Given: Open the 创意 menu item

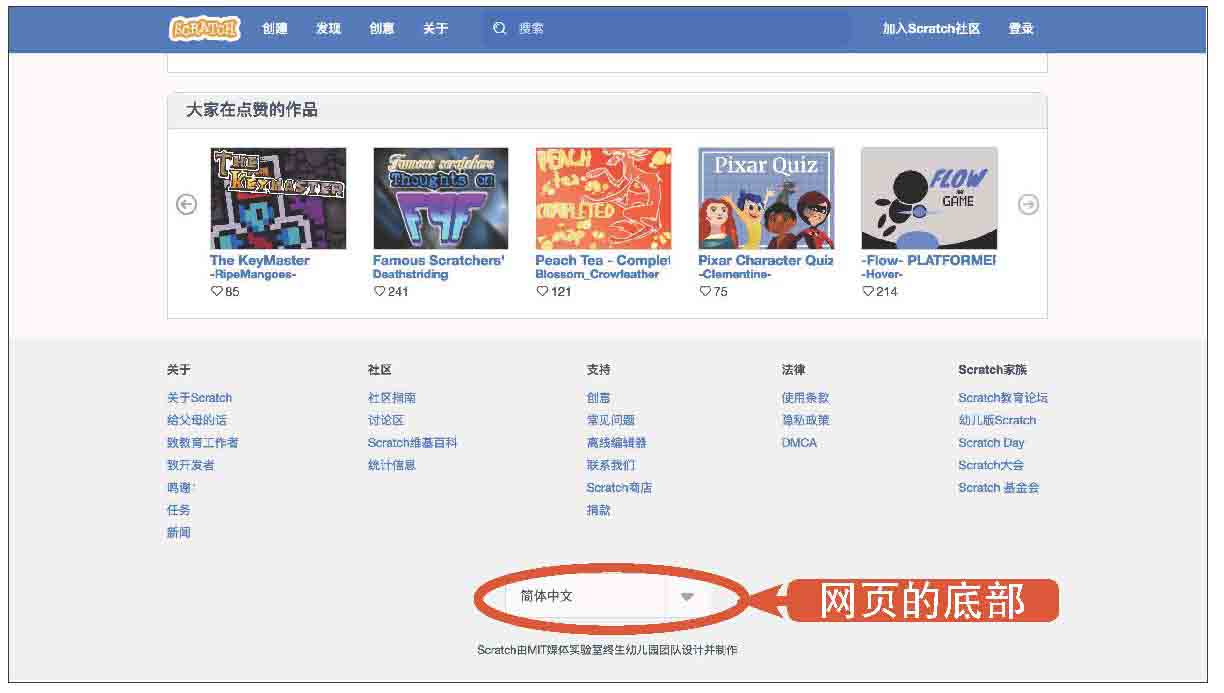Looking at the screenshot, I should tap(382, 29).
